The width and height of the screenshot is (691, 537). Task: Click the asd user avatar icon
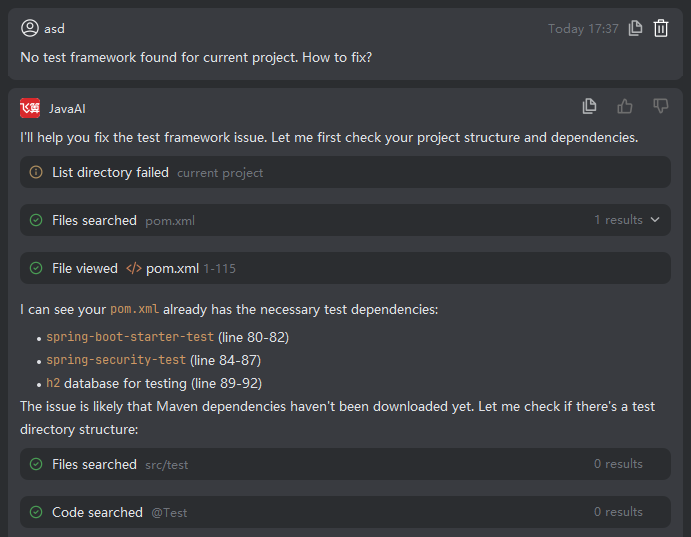(30, 28)
